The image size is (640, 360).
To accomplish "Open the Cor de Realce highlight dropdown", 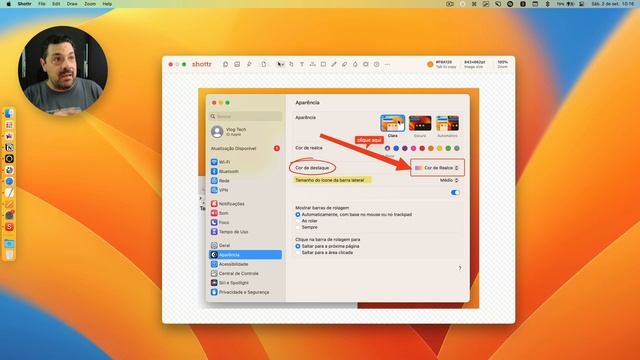I will [x=437, y=168].
